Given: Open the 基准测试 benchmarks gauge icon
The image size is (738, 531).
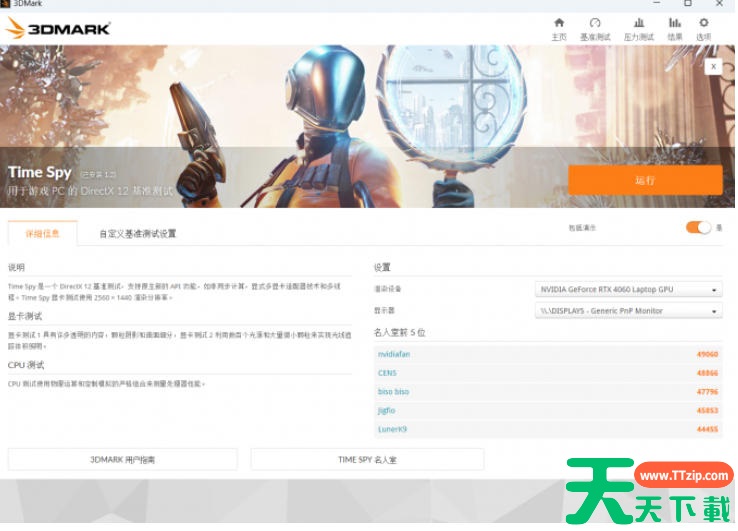Looking at the screenshot, I should pyautogui.click(x=595, y=28).
